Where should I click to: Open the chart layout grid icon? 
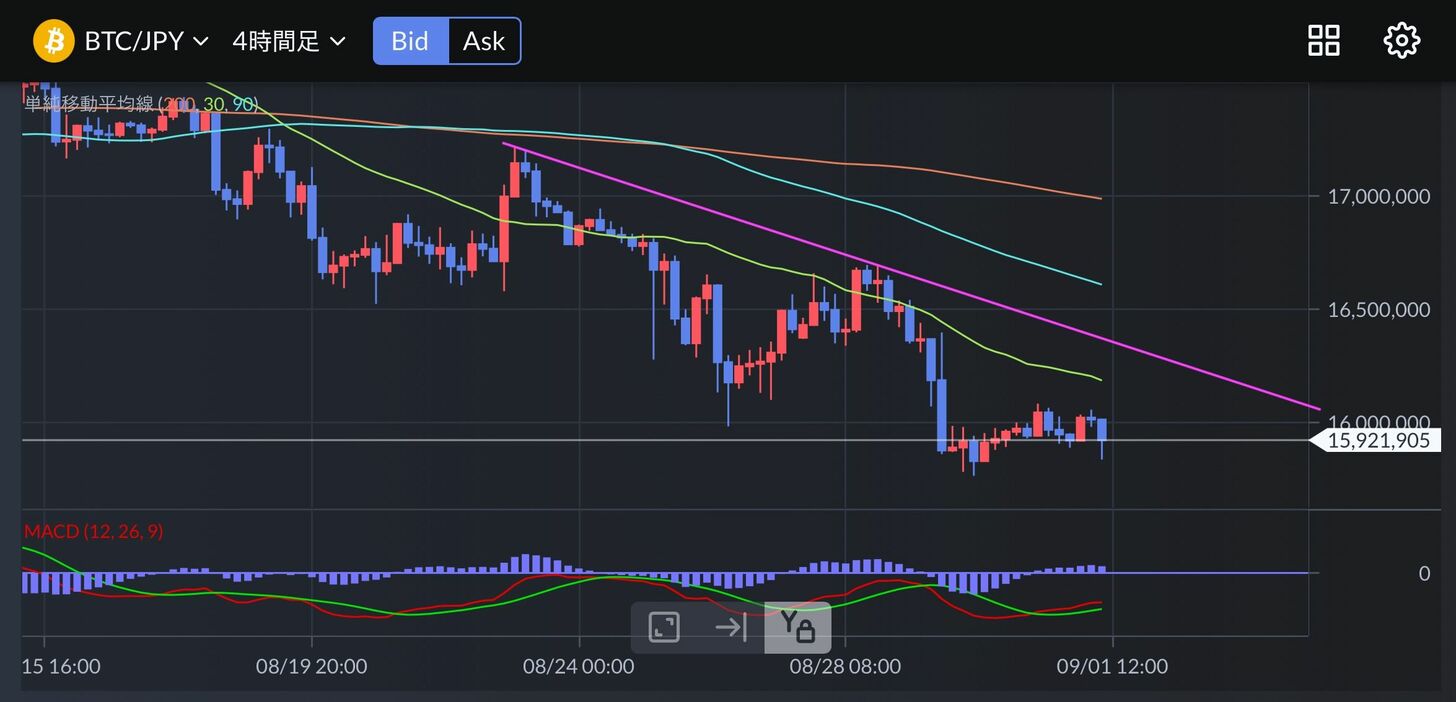coord(1323,41)
